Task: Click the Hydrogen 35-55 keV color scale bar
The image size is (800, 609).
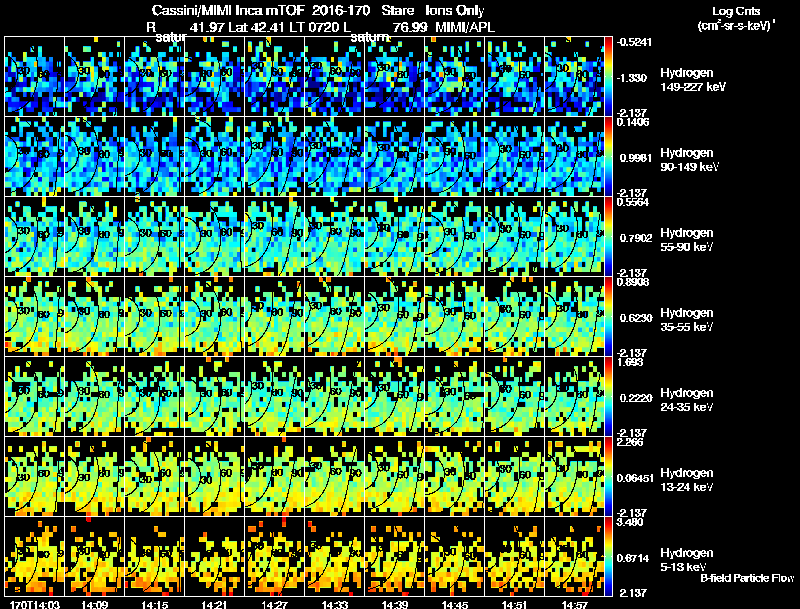Action: tap(608, 317)
